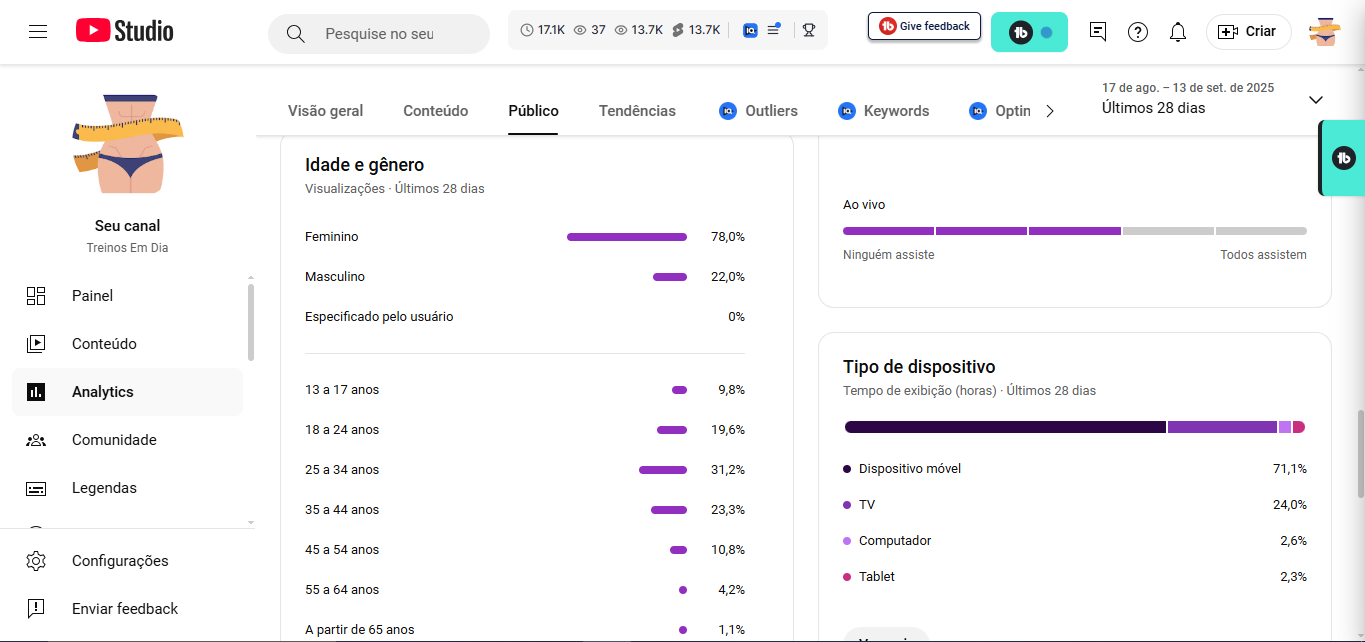
Task: Open the help question mark icon
Action: (x=1138, y=32)
